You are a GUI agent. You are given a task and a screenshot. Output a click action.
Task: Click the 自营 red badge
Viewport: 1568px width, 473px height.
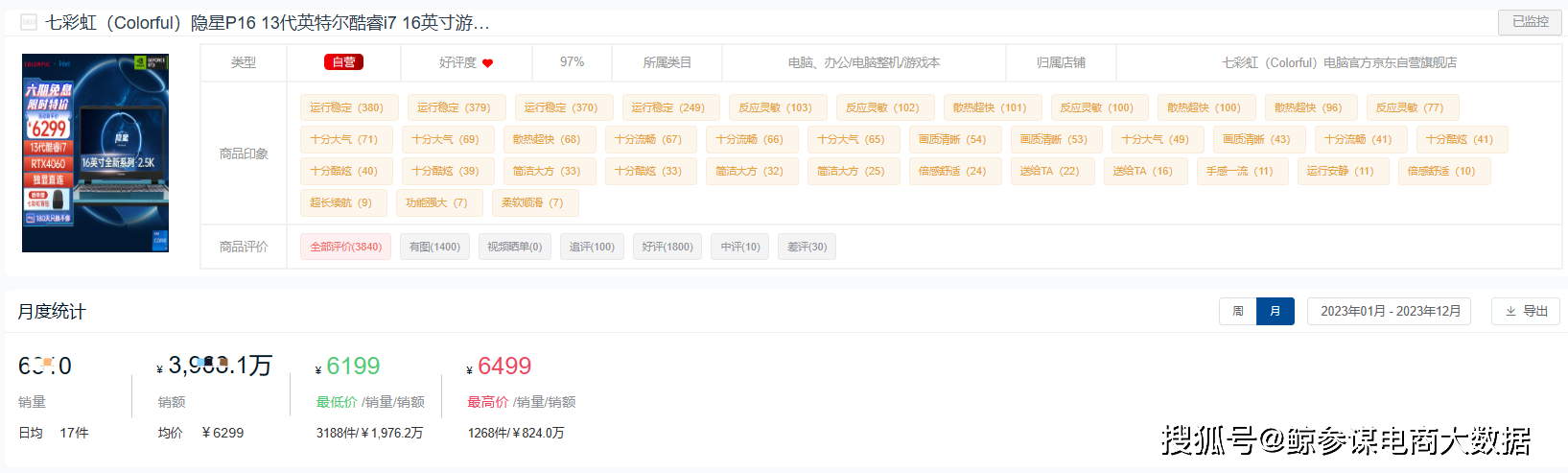point(343,62)
